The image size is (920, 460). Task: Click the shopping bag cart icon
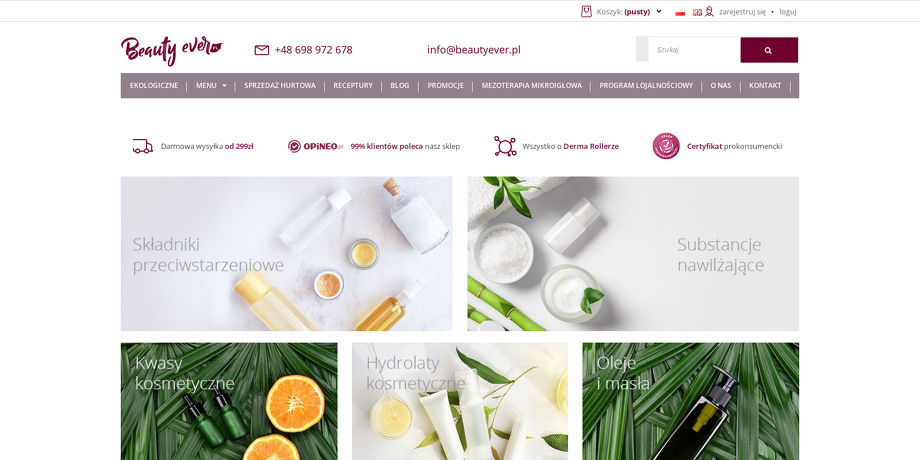(x=586, y=11)
